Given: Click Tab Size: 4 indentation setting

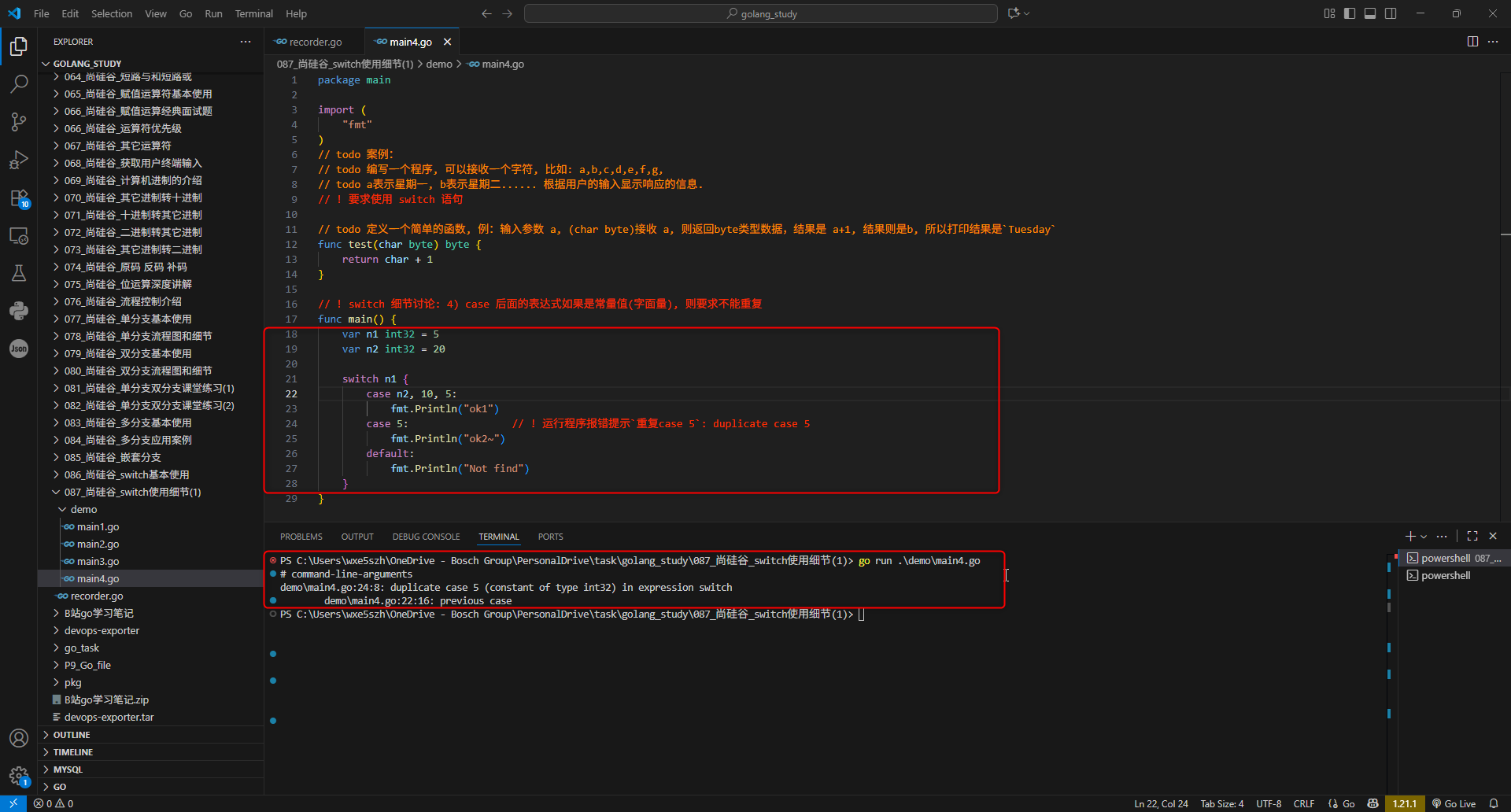Looking at the screenshot, I should [x=1222, y=803].
